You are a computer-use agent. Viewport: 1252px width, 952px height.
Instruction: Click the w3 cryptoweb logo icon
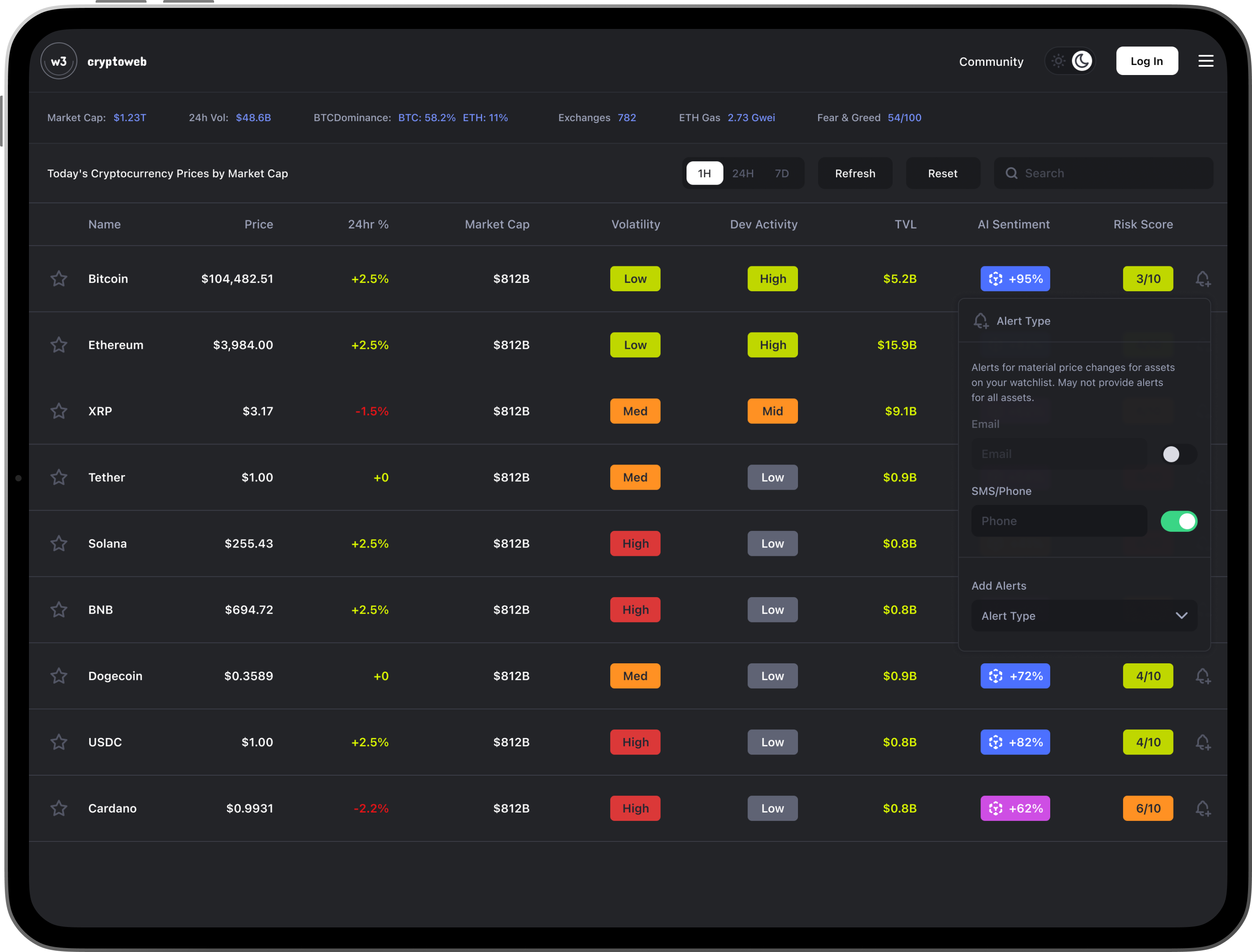(x=59, y=61)
